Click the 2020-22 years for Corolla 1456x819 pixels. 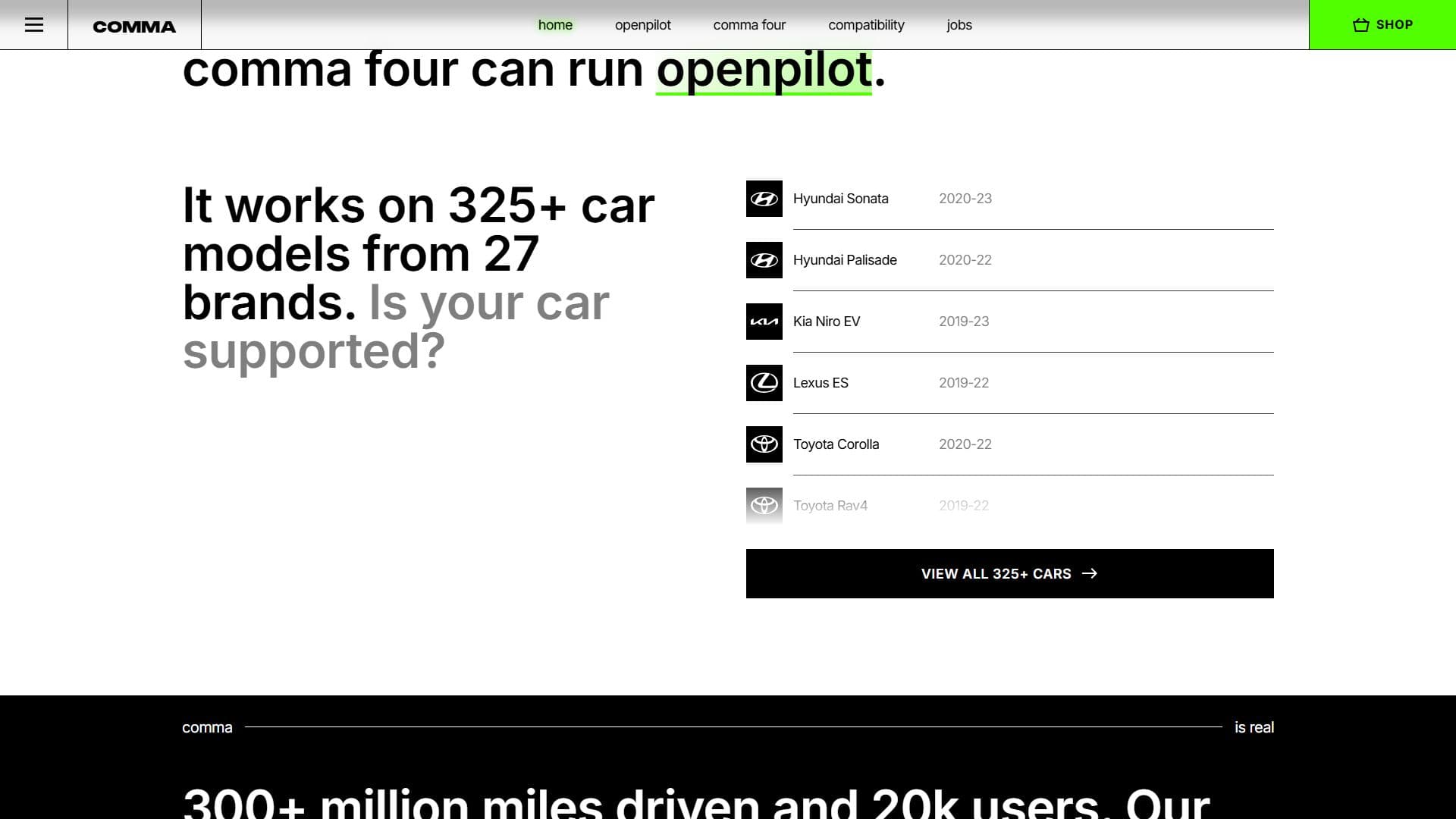pyautogui.click(x=965, y=444)
